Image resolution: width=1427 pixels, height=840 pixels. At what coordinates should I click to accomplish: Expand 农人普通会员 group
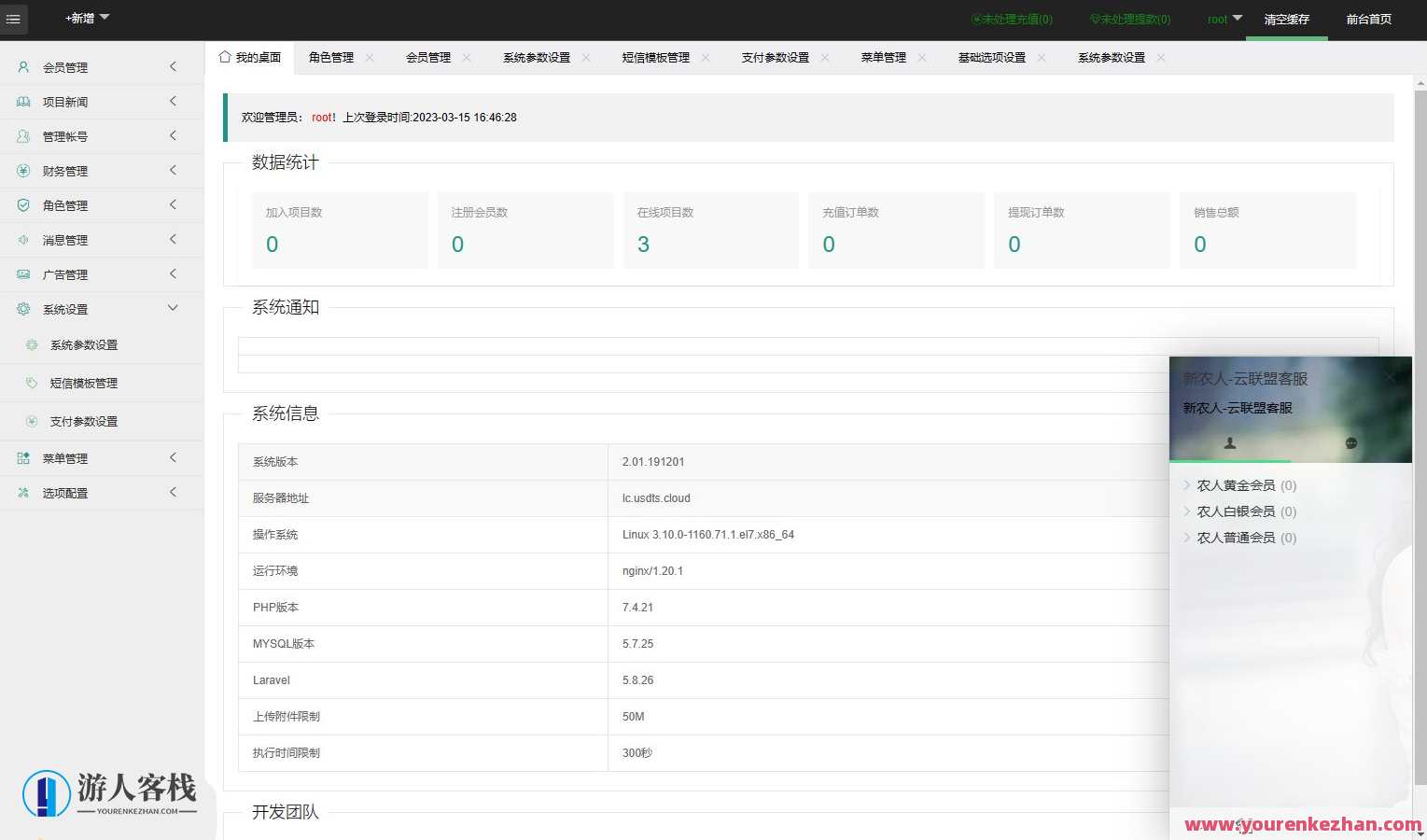pyautogui.click(x=1240, y=538)
